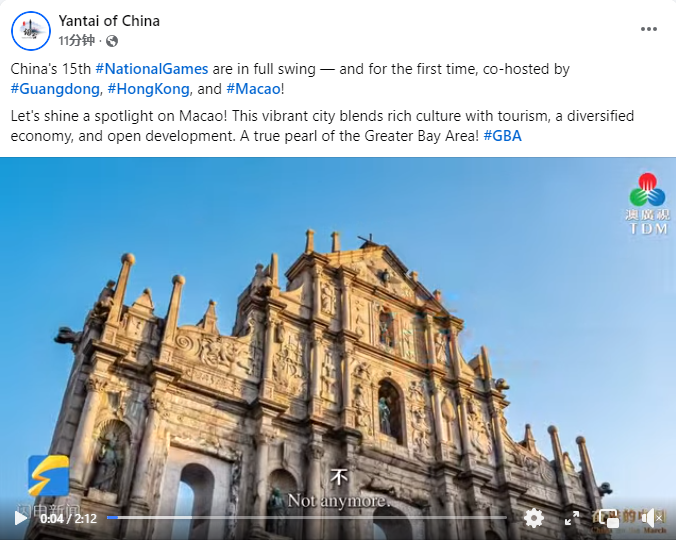Image resolution: width=676 pixels, height=540 pixels.
Task: Open the #NationalGames hashtag
Action: coord(152,69)
